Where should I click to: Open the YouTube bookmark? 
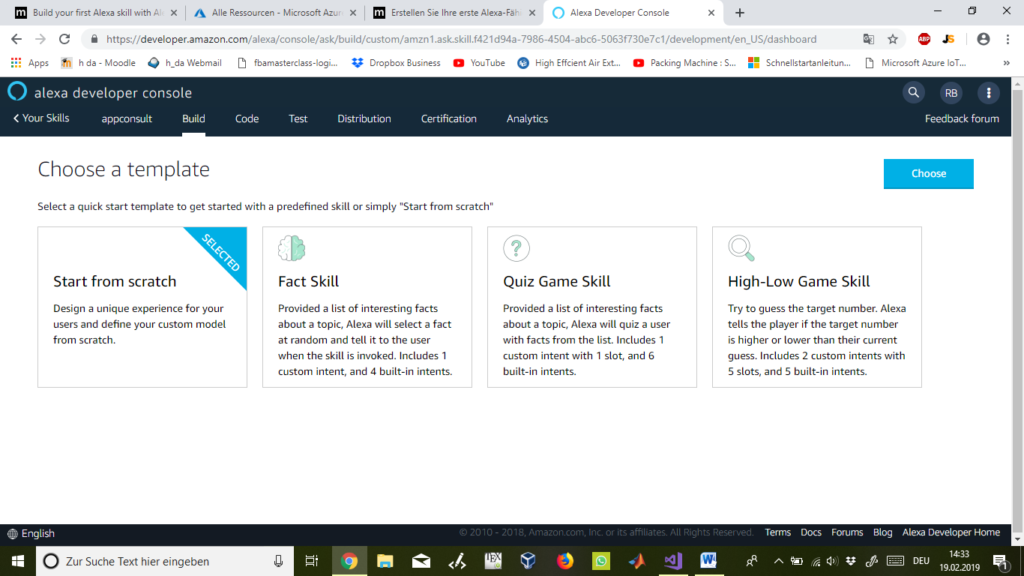tap(479, 63)
